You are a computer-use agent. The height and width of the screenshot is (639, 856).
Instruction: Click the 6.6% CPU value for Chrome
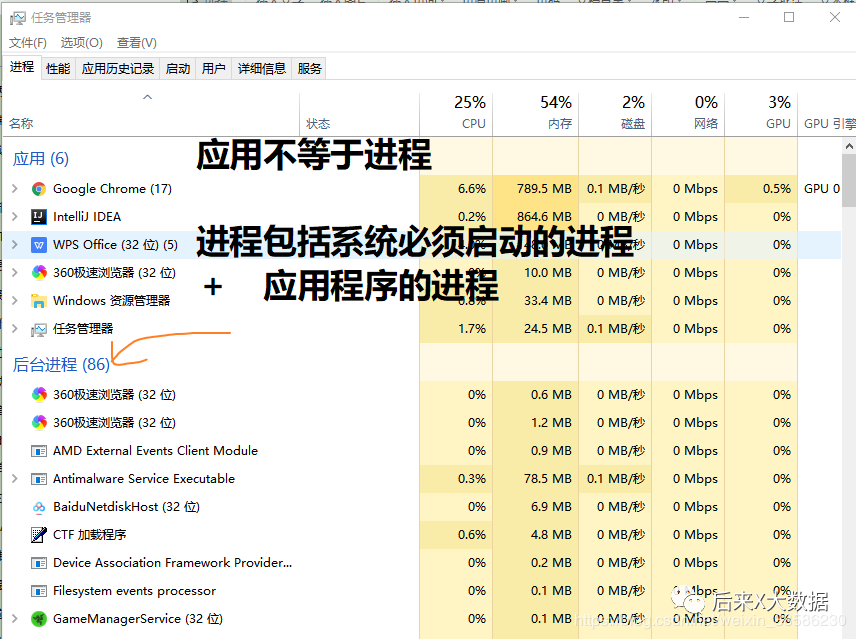(x=472, y=189)
